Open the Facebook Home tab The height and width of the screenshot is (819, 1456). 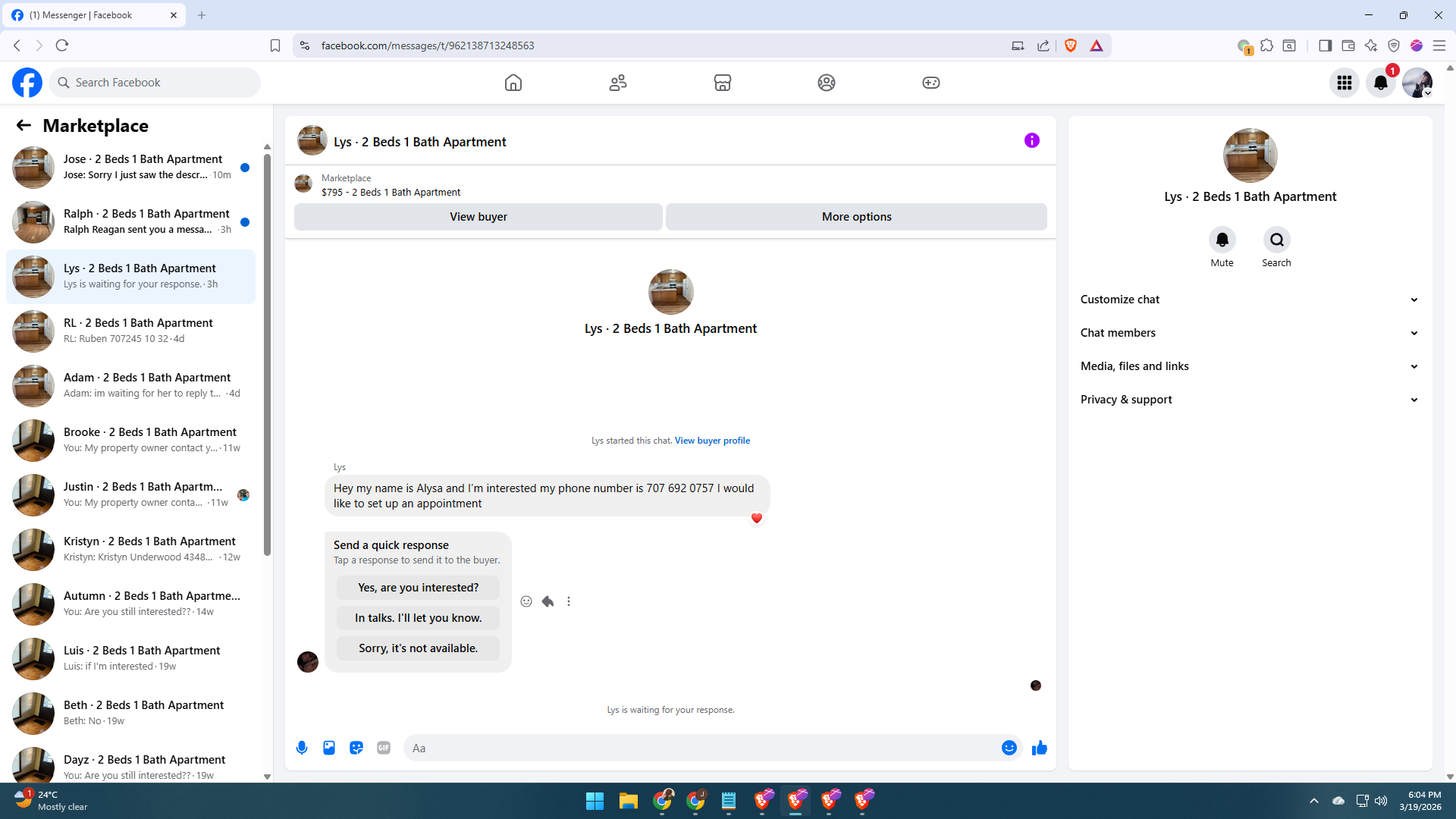click(513, 83)
